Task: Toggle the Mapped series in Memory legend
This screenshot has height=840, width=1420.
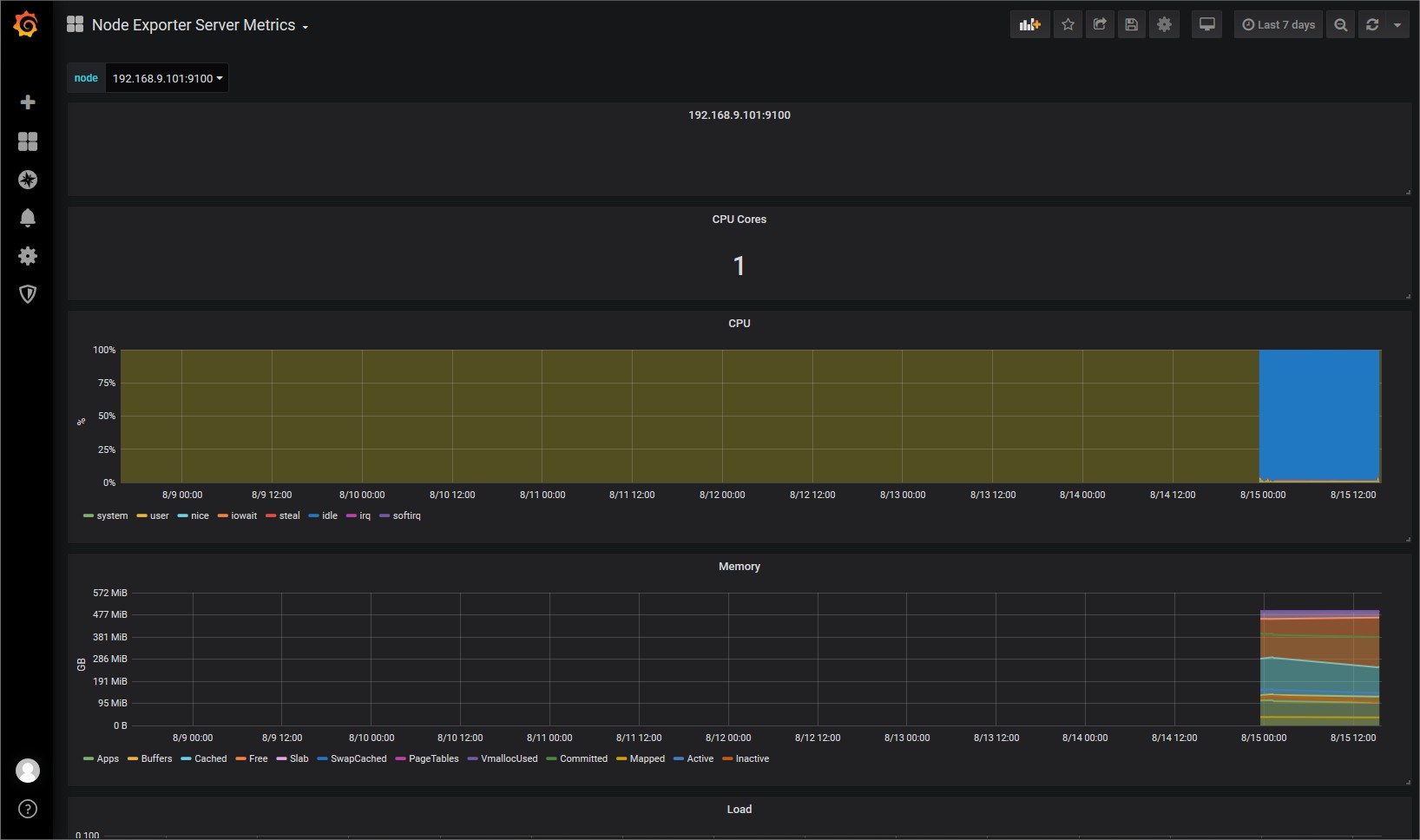Action: 641,759
